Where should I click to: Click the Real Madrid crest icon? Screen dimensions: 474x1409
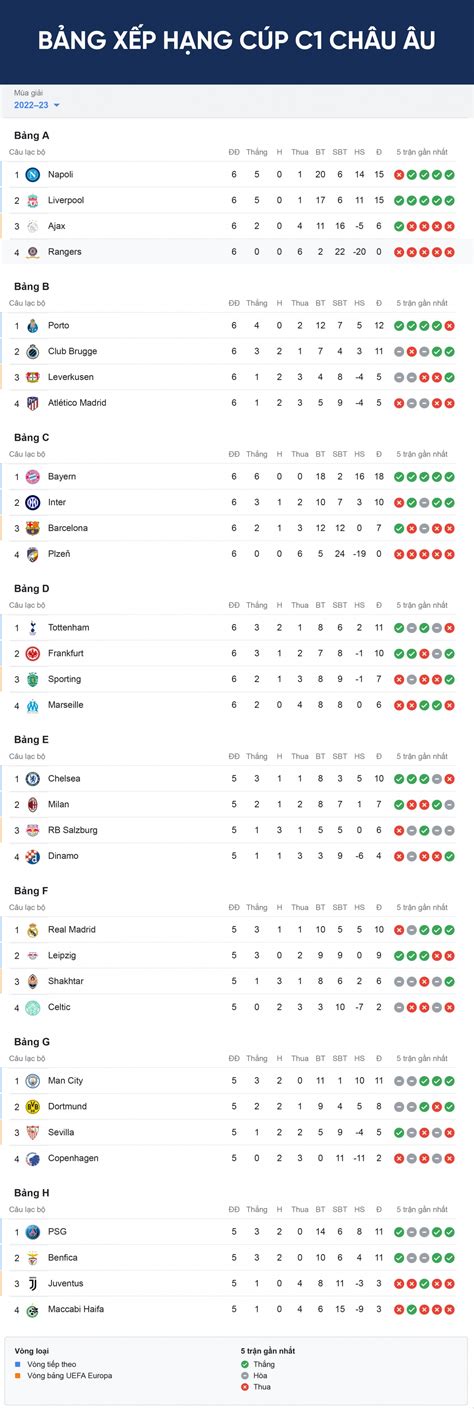(x=33, y=930)
